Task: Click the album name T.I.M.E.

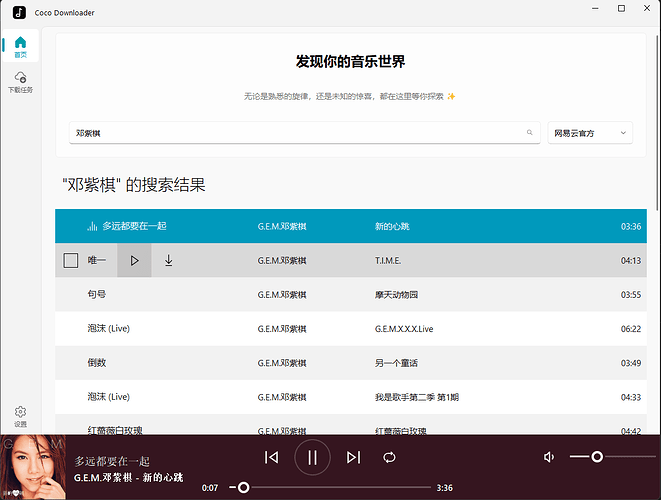Action: point(388,261)
